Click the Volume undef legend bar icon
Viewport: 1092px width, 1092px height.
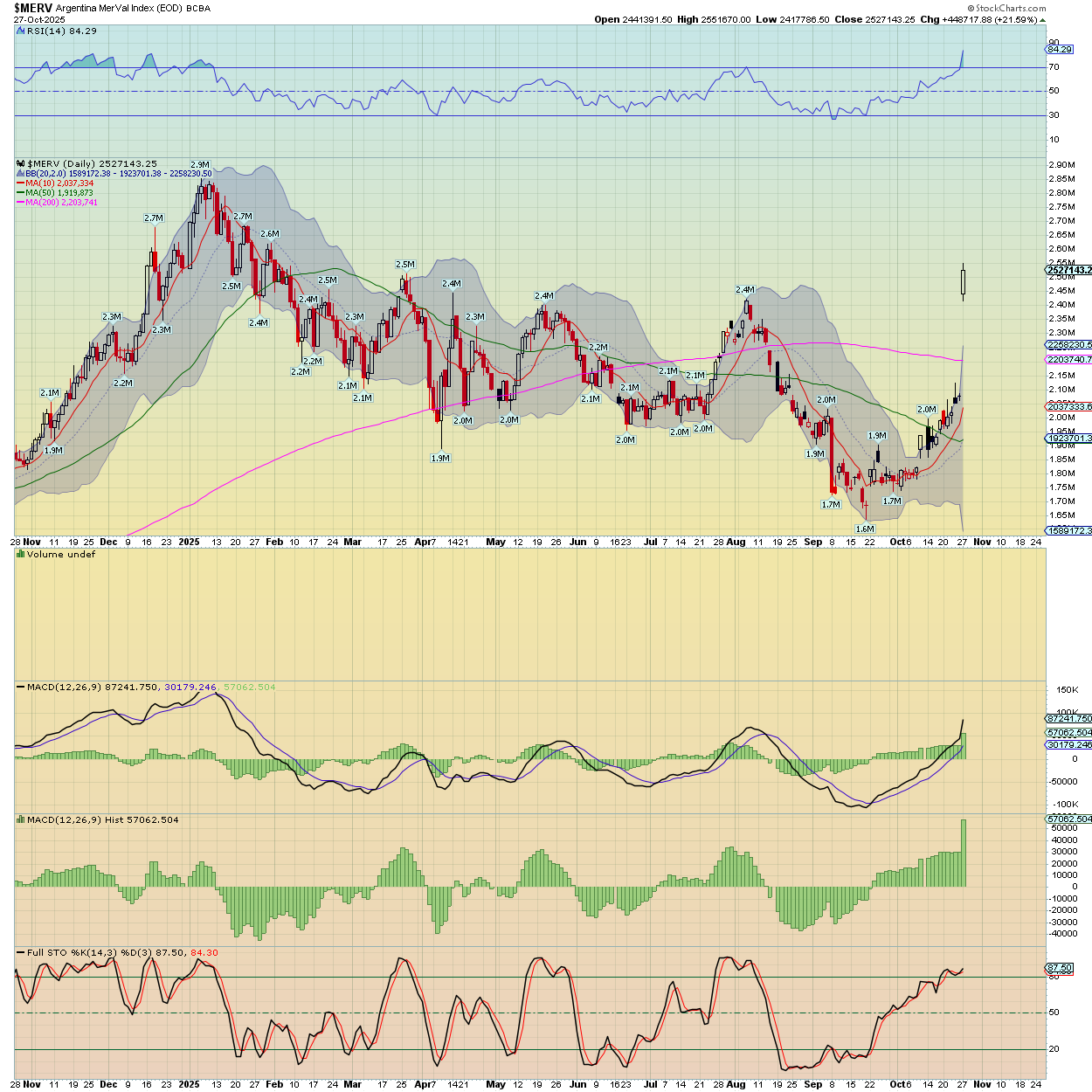coord(21,554)
